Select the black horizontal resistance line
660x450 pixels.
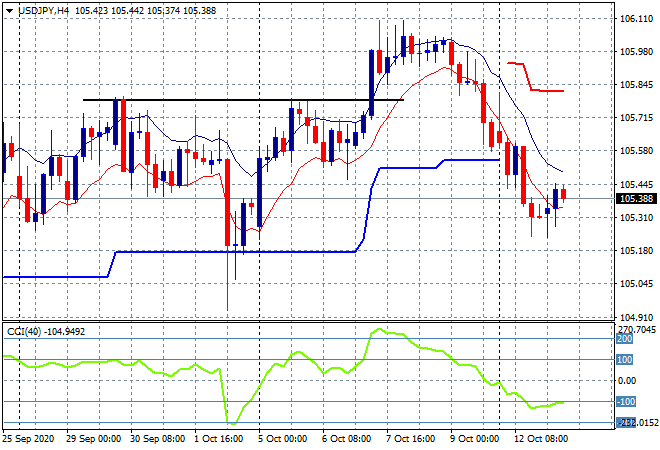click(240, 100)
